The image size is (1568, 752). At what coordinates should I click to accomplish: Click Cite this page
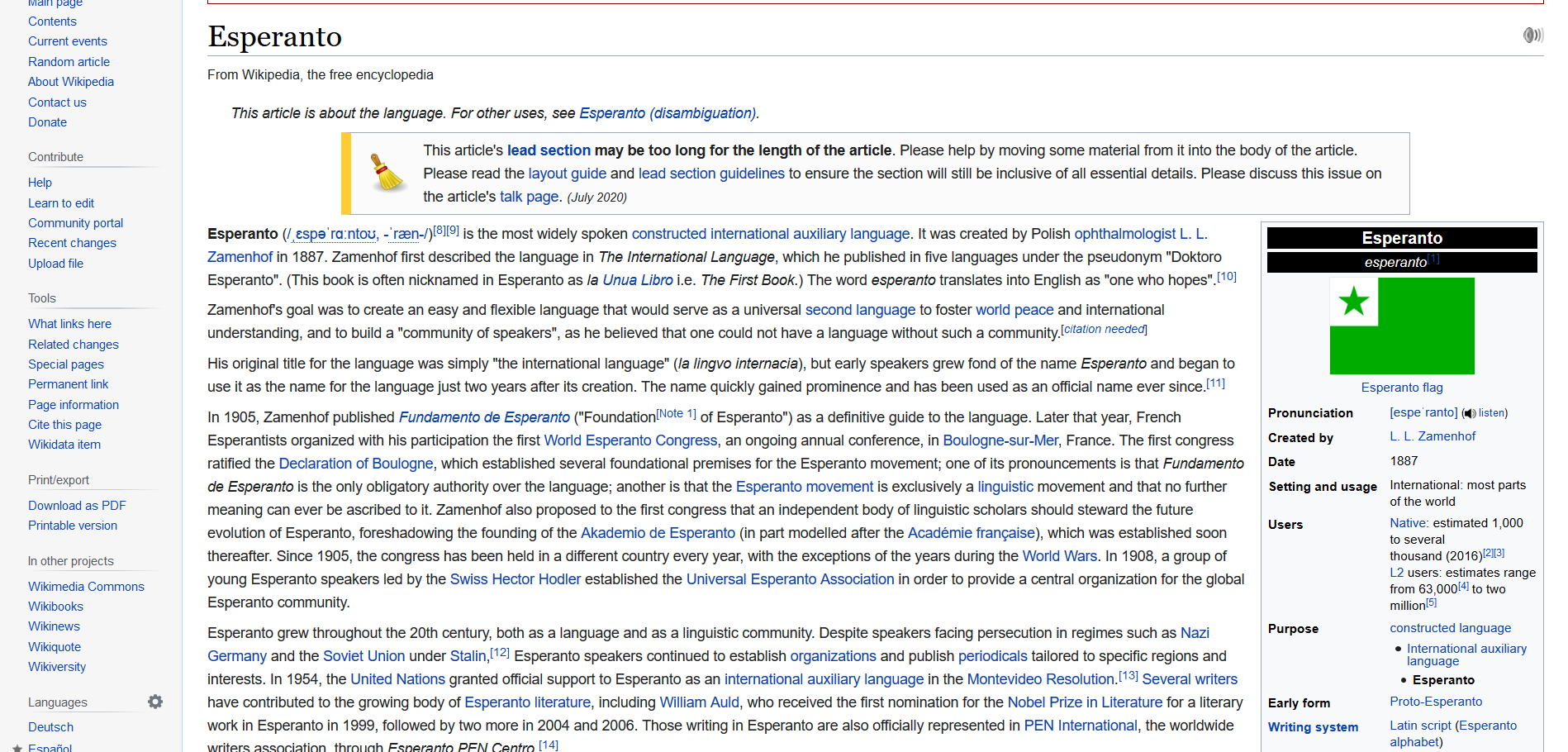pyautogui.click(x=64, y=425)
